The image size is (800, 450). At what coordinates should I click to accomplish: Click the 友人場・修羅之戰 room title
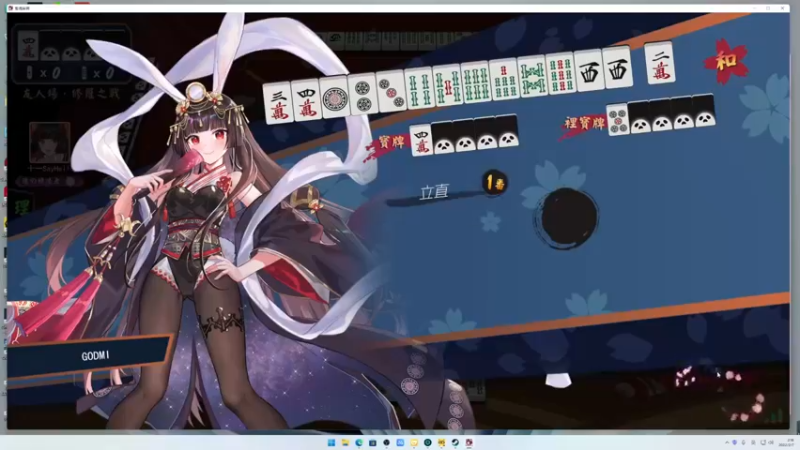coord(70,95)
